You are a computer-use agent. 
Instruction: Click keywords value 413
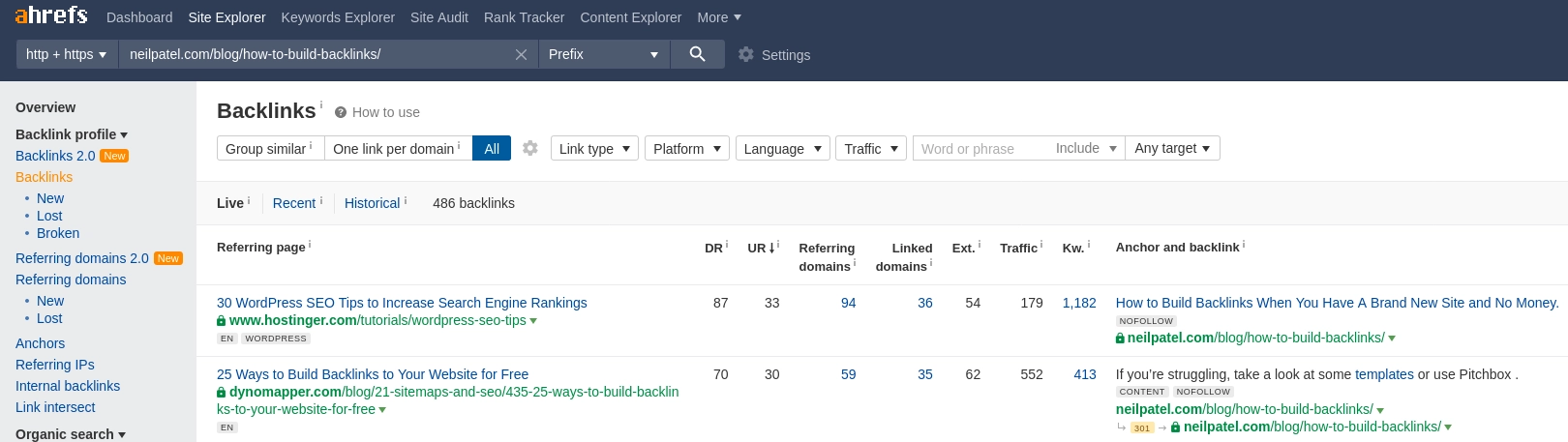point(1085,374)
